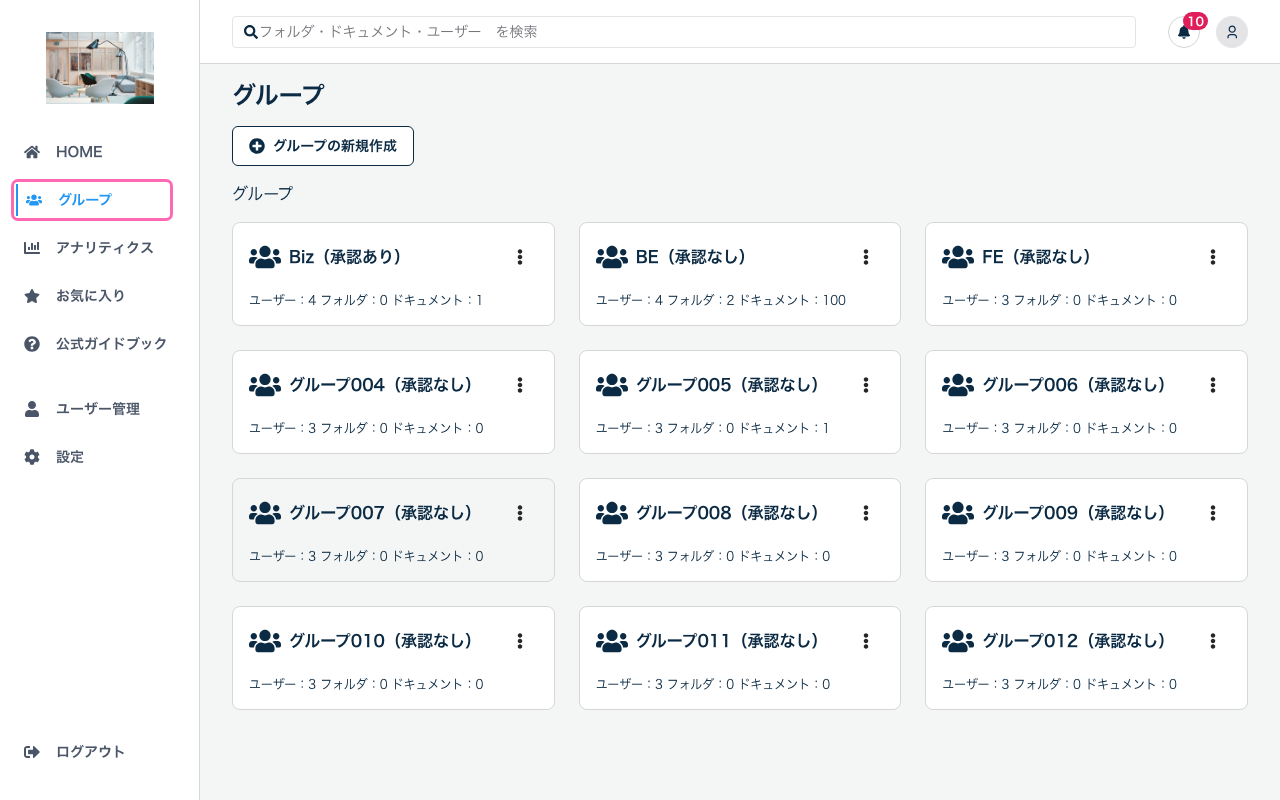
Task: Click the notification bell with badge 10
Action: click(1184, 32)
